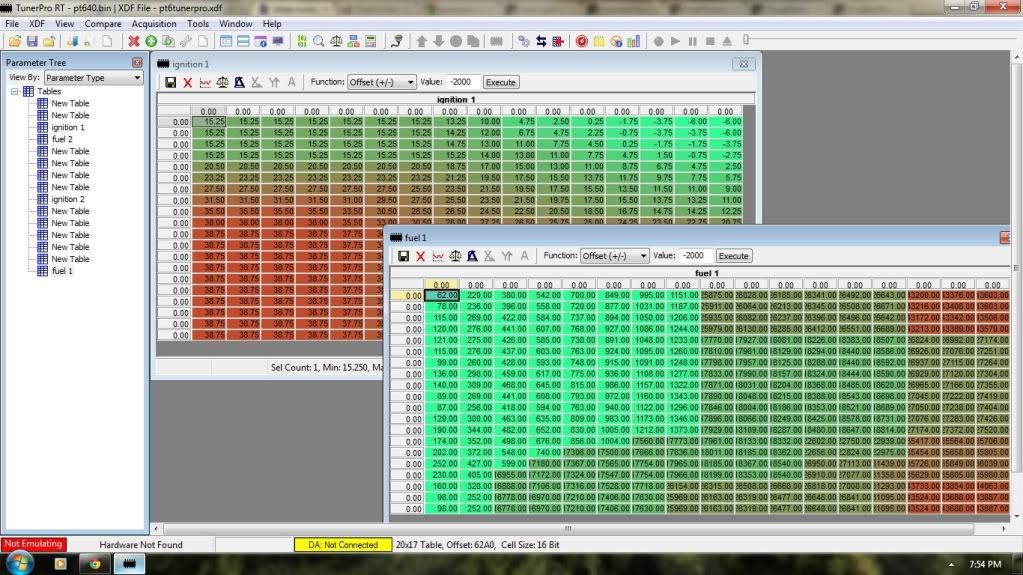Click the yellow notepad icon in toolbar
The image size is (1023, 575).
coord(599,41)
